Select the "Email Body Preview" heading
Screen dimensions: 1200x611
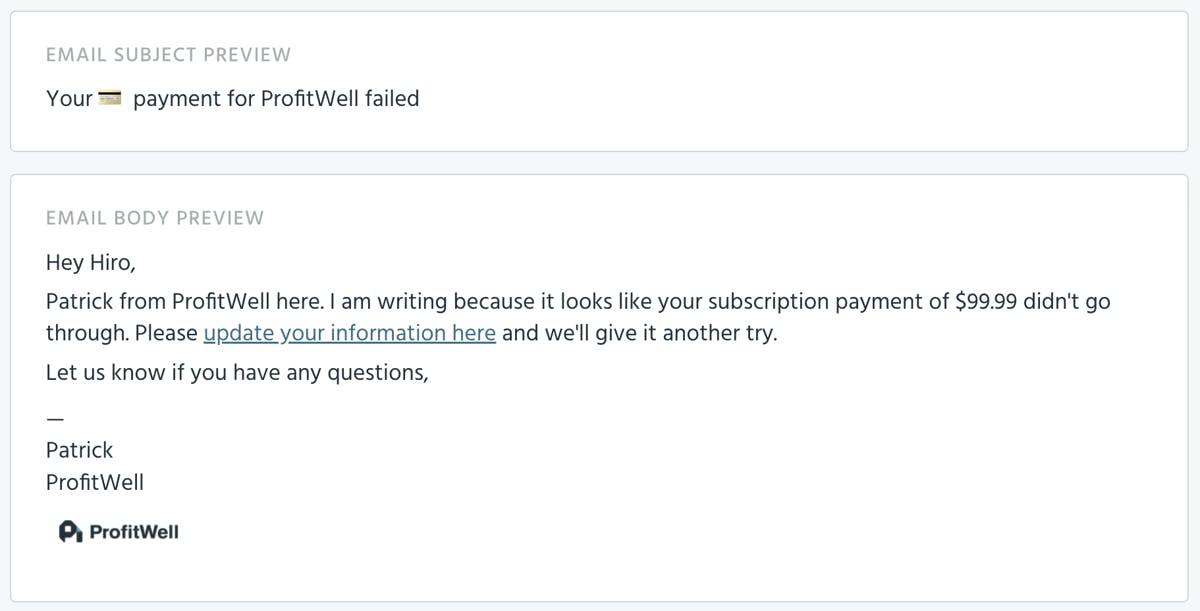(155, 218)
